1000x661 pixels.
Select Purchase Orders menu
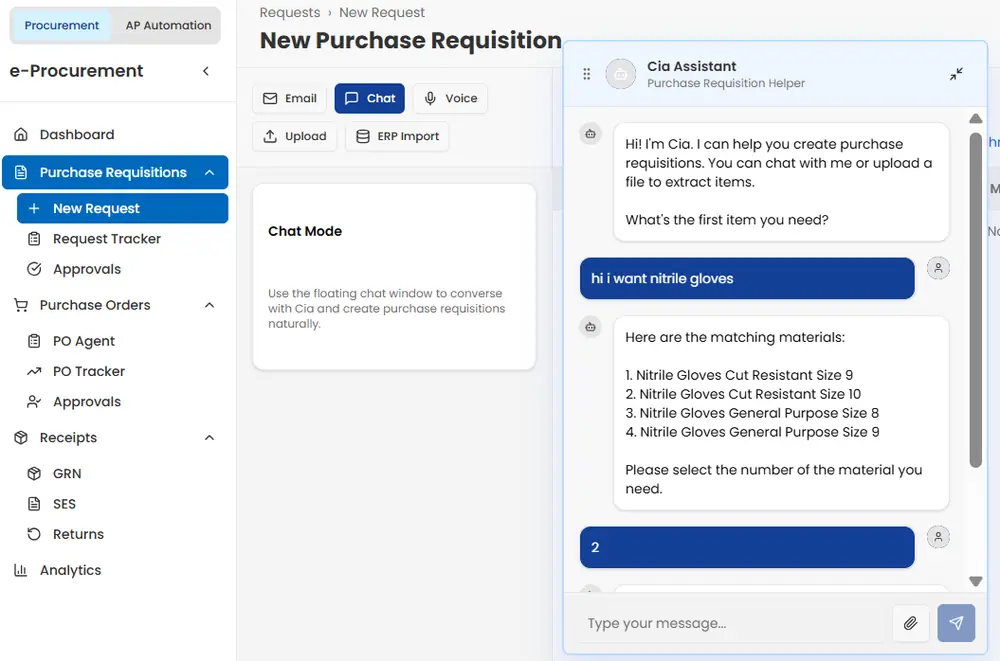point(95,305)
